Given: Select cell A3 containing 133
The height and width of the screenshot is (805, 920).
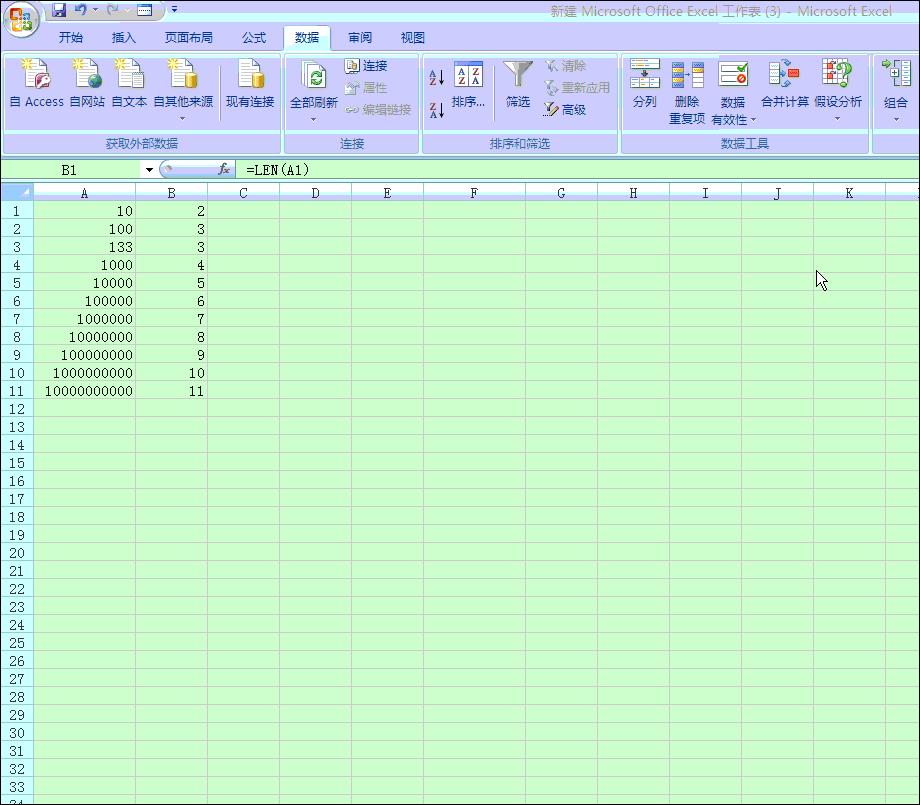Looking at the screenshot, I should (x=84, y=247).
